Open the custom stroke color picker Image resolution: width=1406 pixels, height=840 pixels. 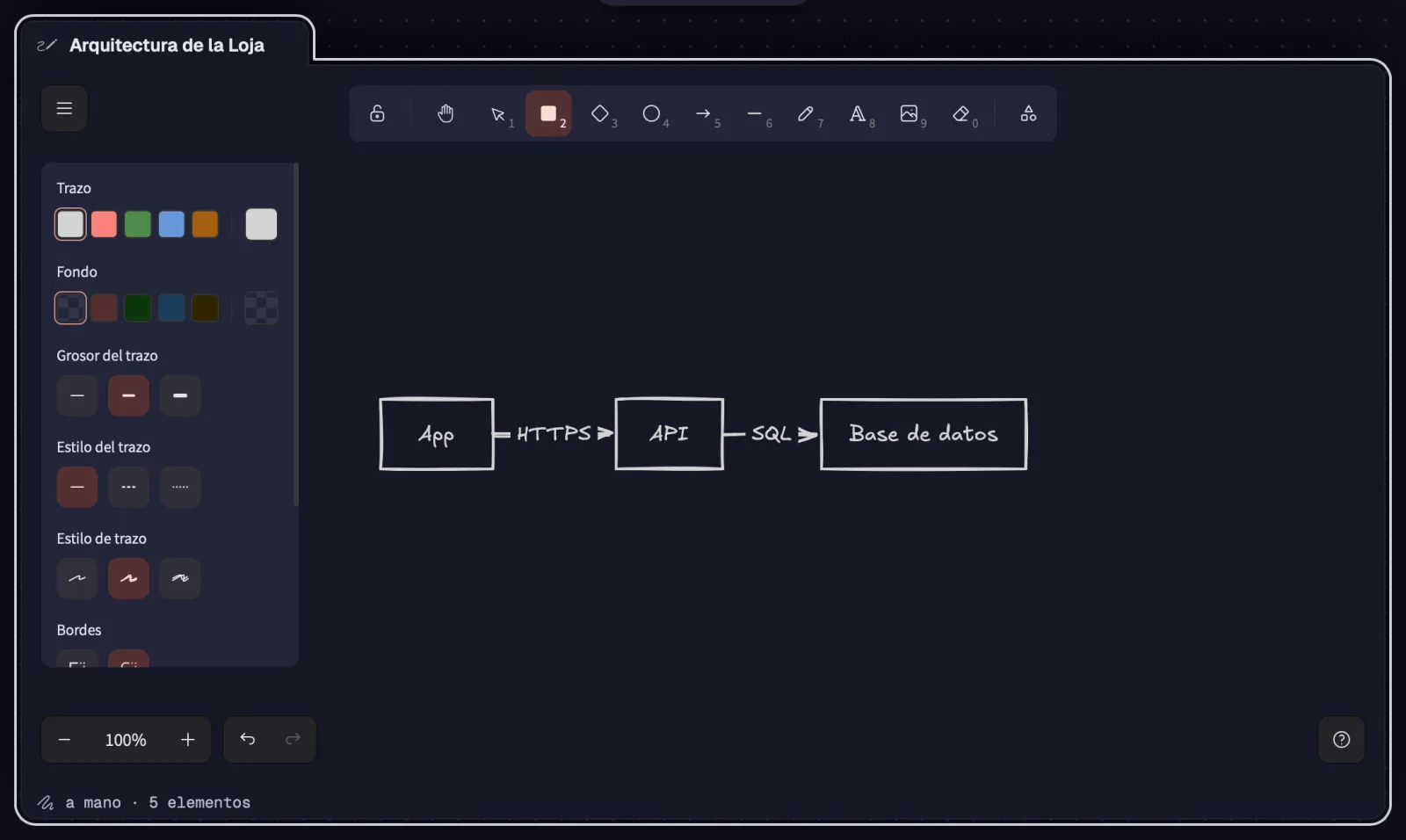(x=261, y=224)
